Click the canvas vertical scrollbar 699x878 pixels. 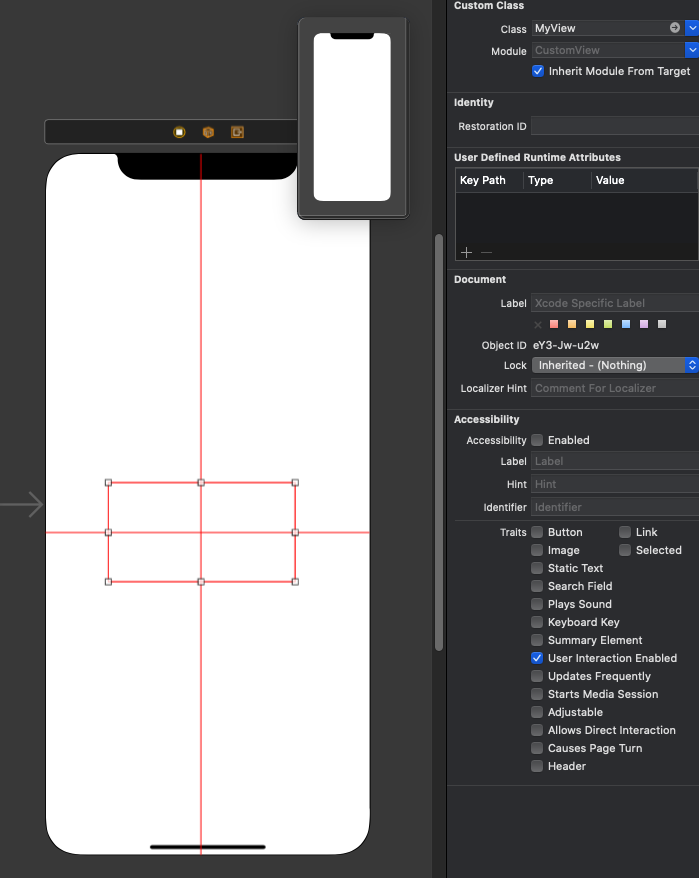coord(439,442)
